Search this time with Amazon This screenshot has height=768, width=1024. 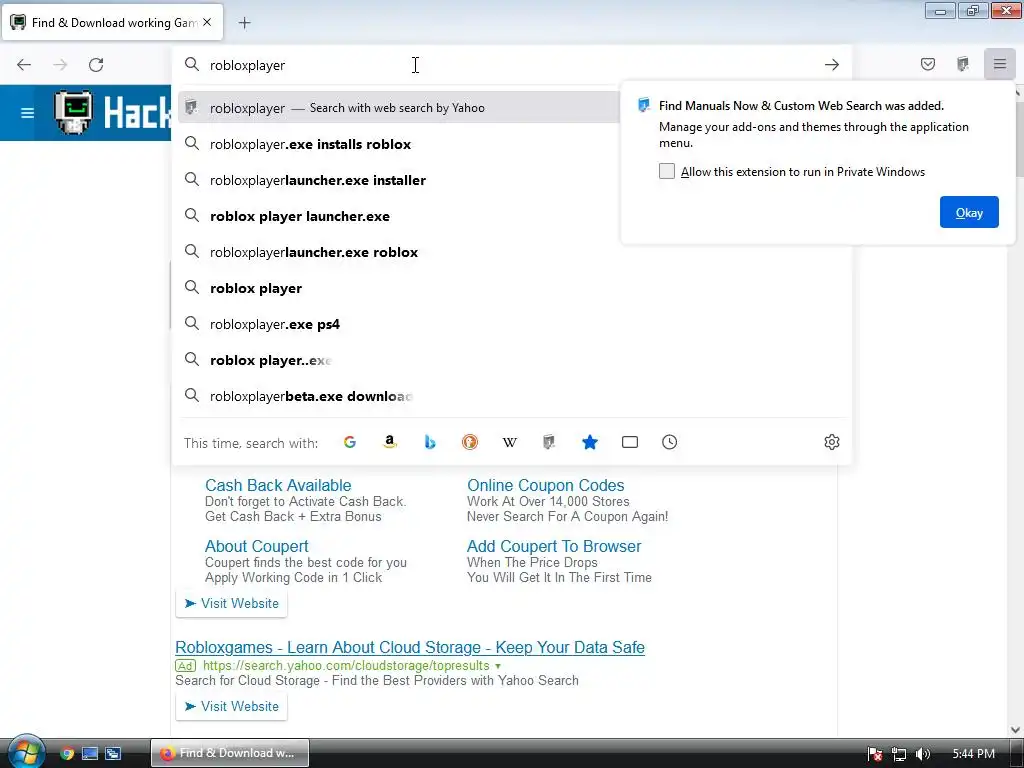pos(390,442)
